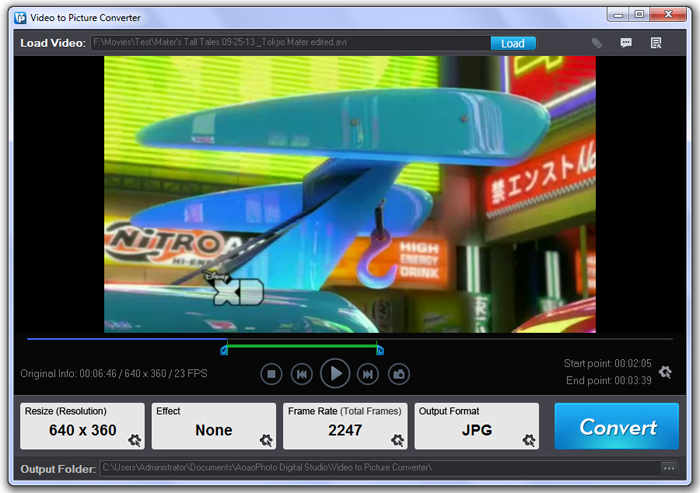Click End point 00:03:39 text
Screen dimensions: 700x493
click(x=608, y=380)
